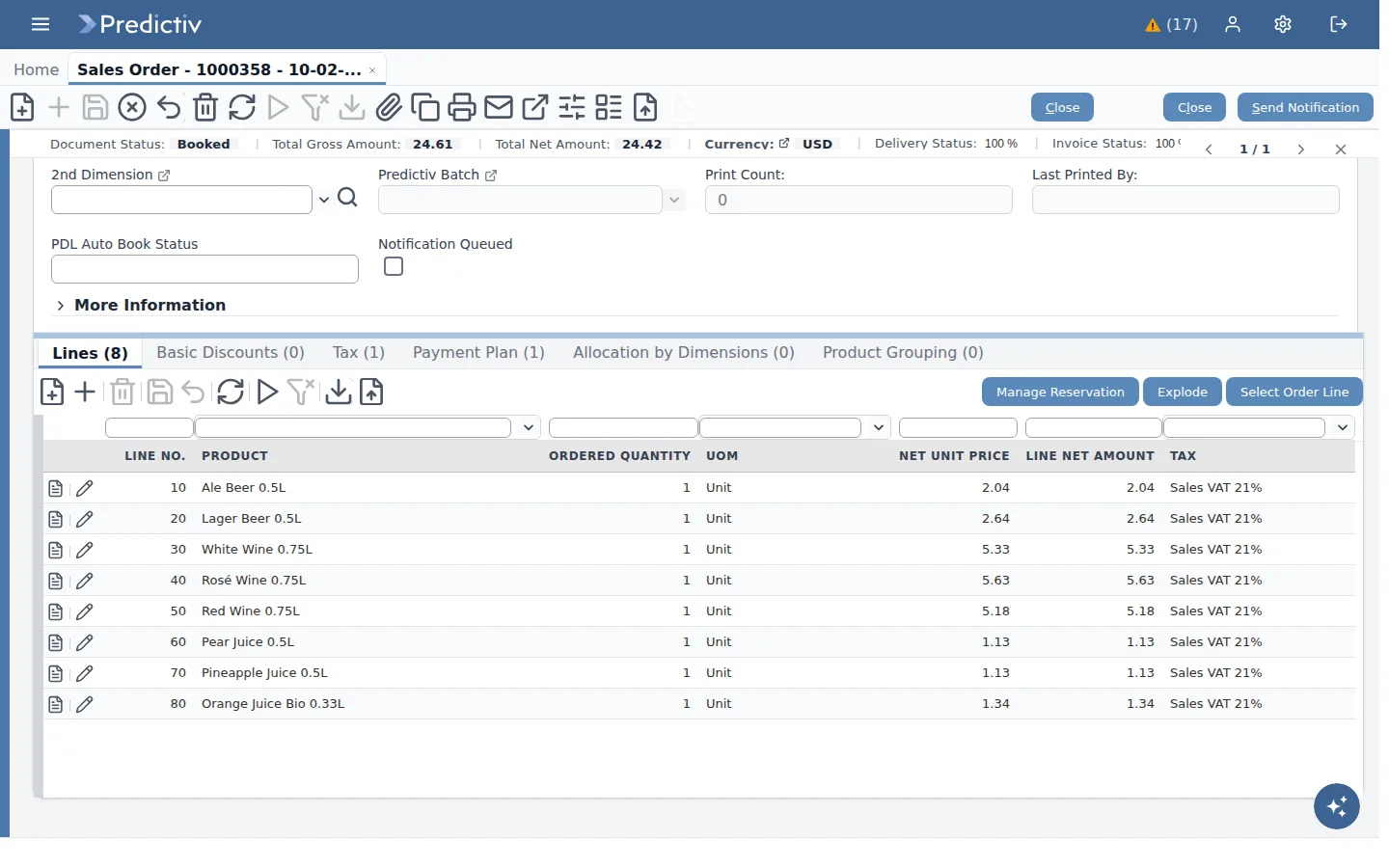Add a row with plus icon in Lines toolbar
1389x868 pixels.
click(85, 392)
